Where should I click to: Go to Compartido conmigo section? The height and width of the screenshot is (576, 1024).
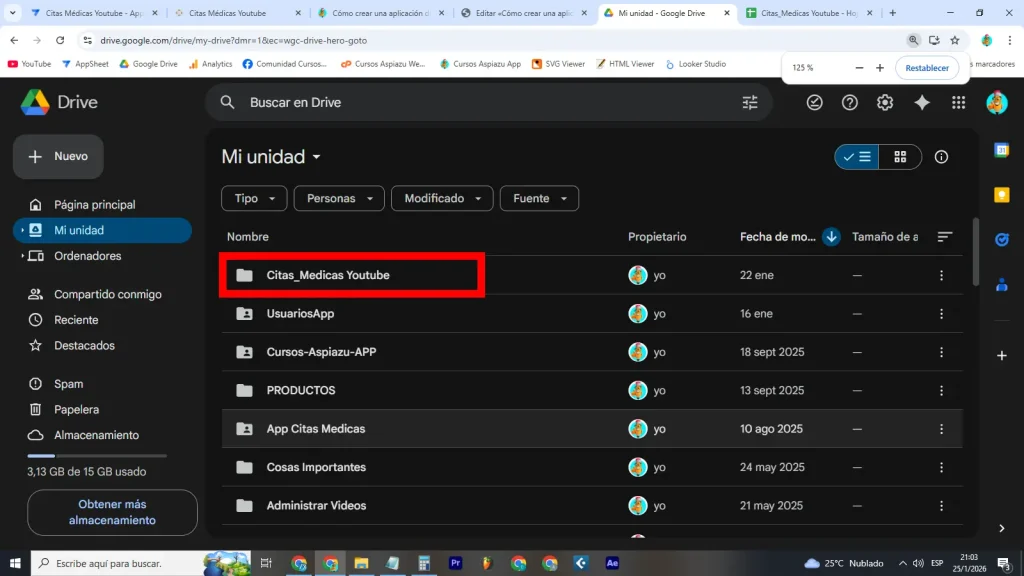107,294
